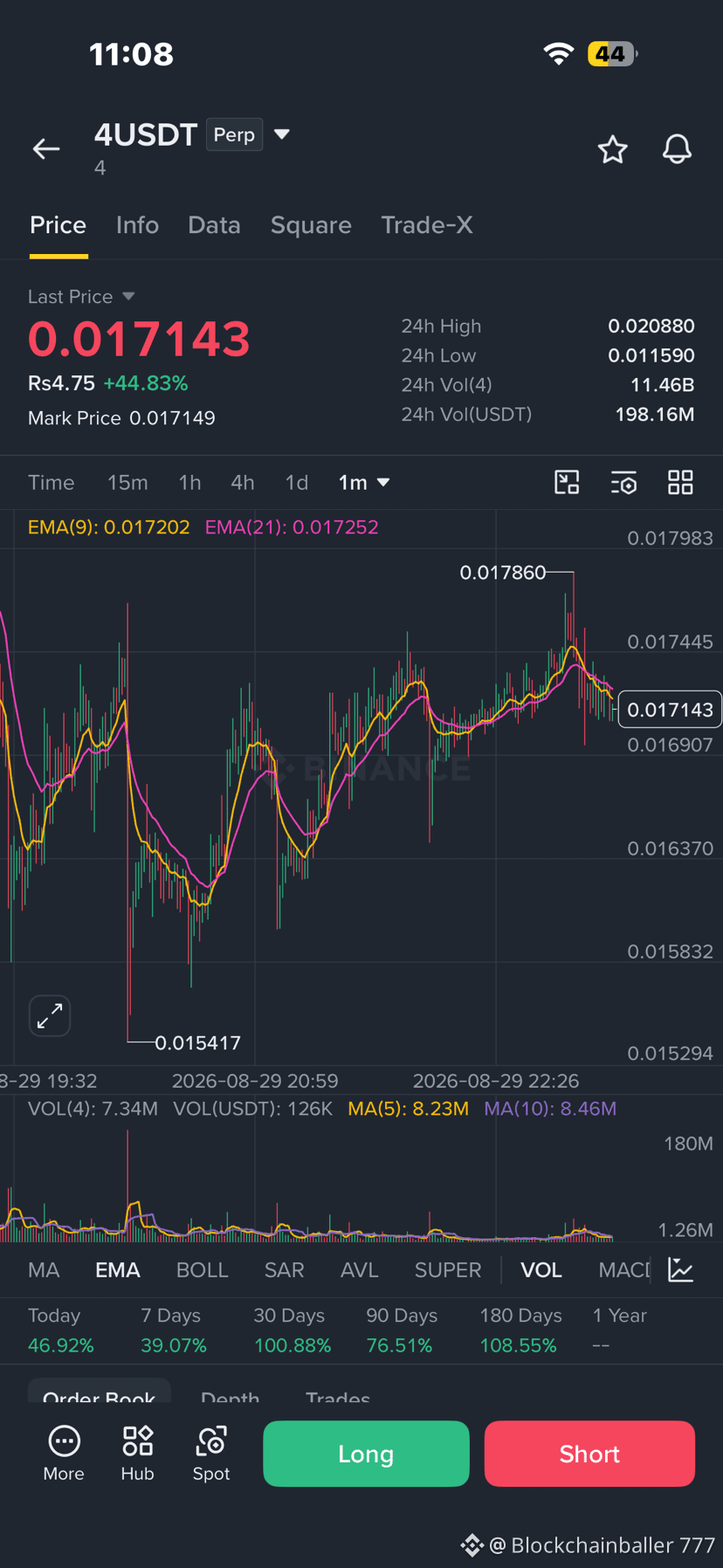Open the Data tab
This screenshot has height=1568, width=723.
coord(214,225)
